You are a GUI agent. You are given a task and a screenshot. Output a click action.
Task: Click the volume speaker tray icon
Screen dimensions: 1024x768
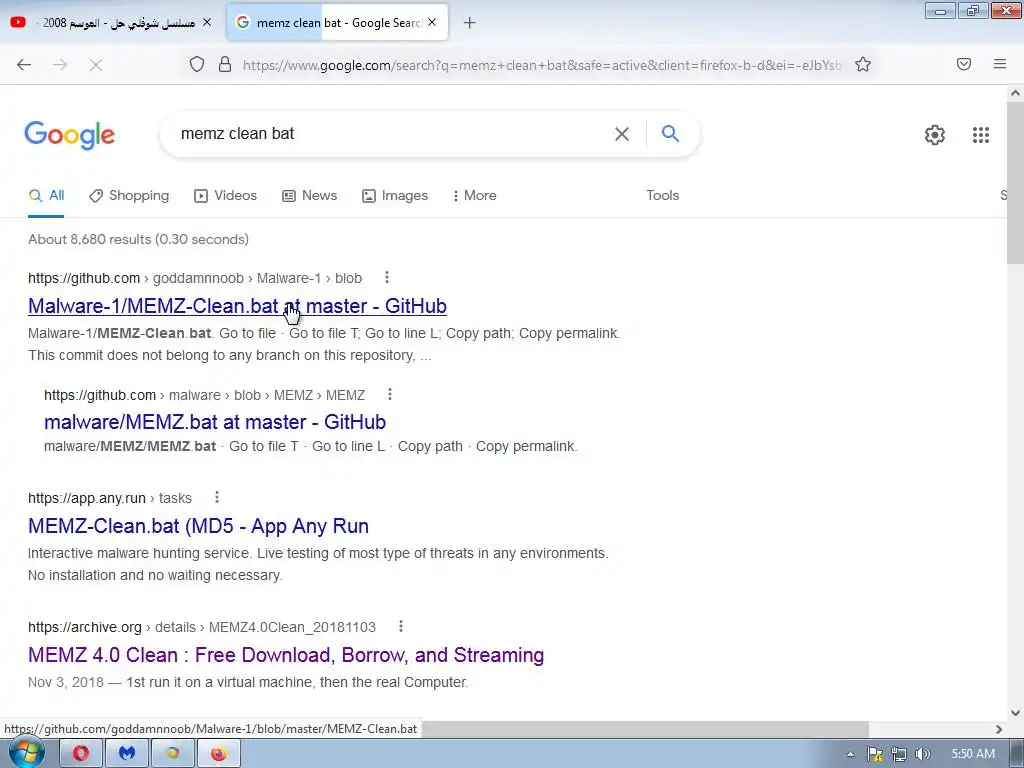click(x=922, y=754)
